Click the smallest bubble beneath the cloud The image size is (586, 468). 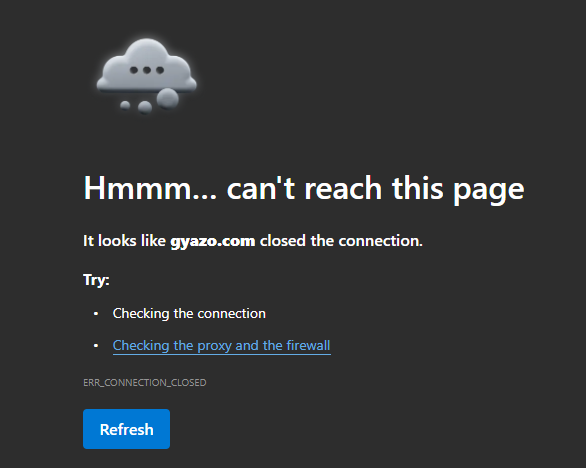pos(125,105)
